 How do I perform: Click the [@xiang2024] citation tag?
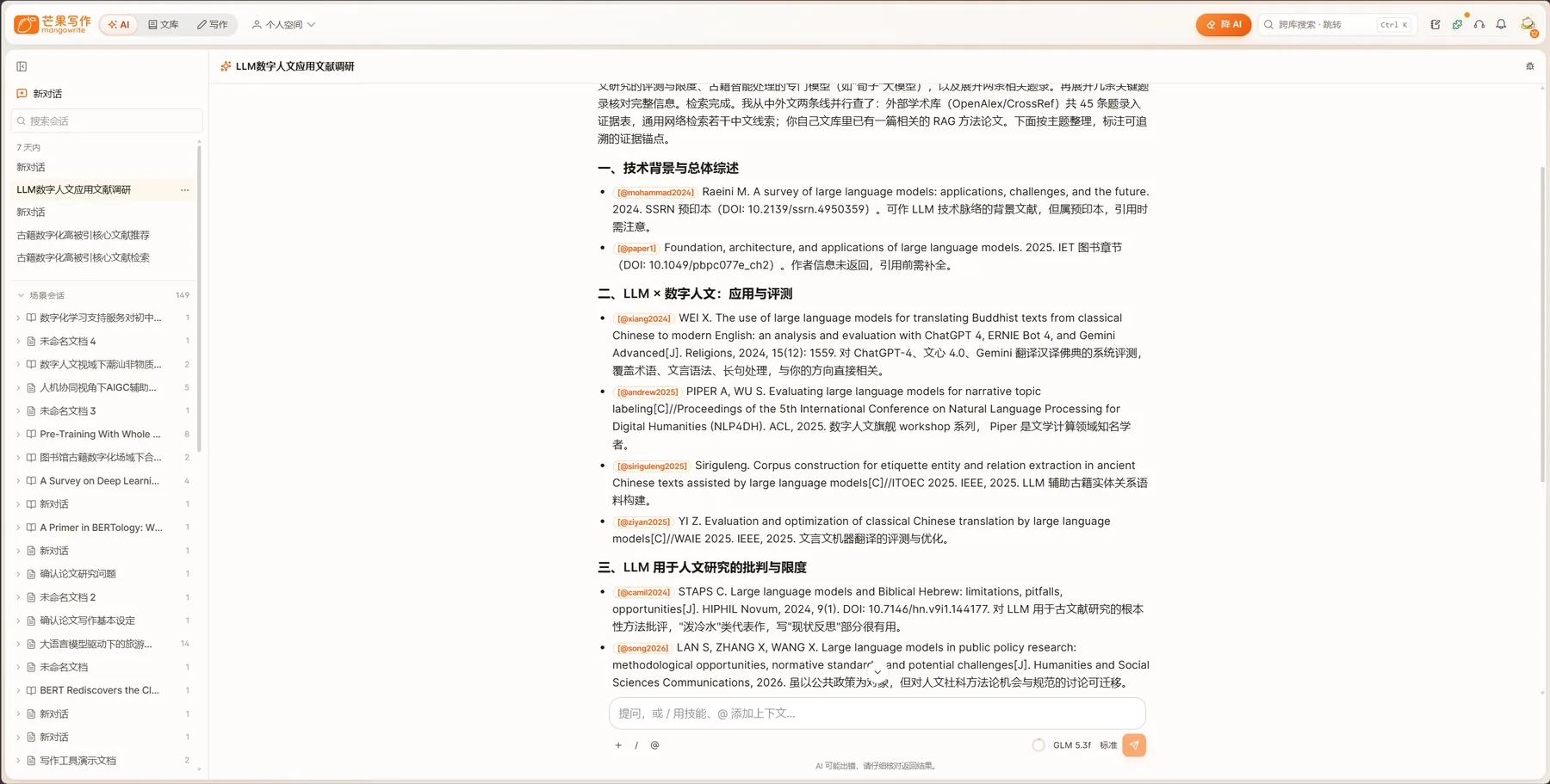pyautogui.click(x=643, y=318)
